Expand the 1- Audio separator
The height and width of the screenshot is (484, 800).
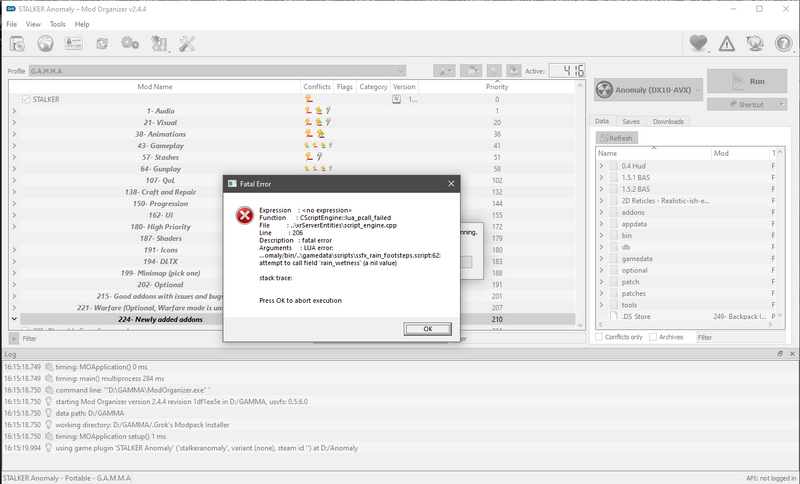[x=14, y=111]
